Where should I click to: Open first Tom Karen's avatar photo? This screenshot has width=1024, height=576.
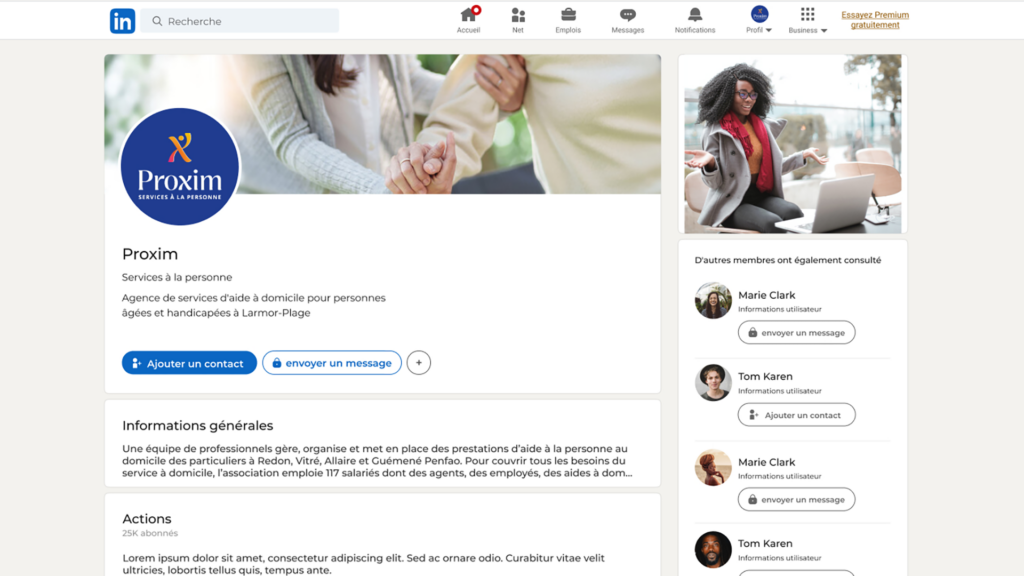click(713, 382)
